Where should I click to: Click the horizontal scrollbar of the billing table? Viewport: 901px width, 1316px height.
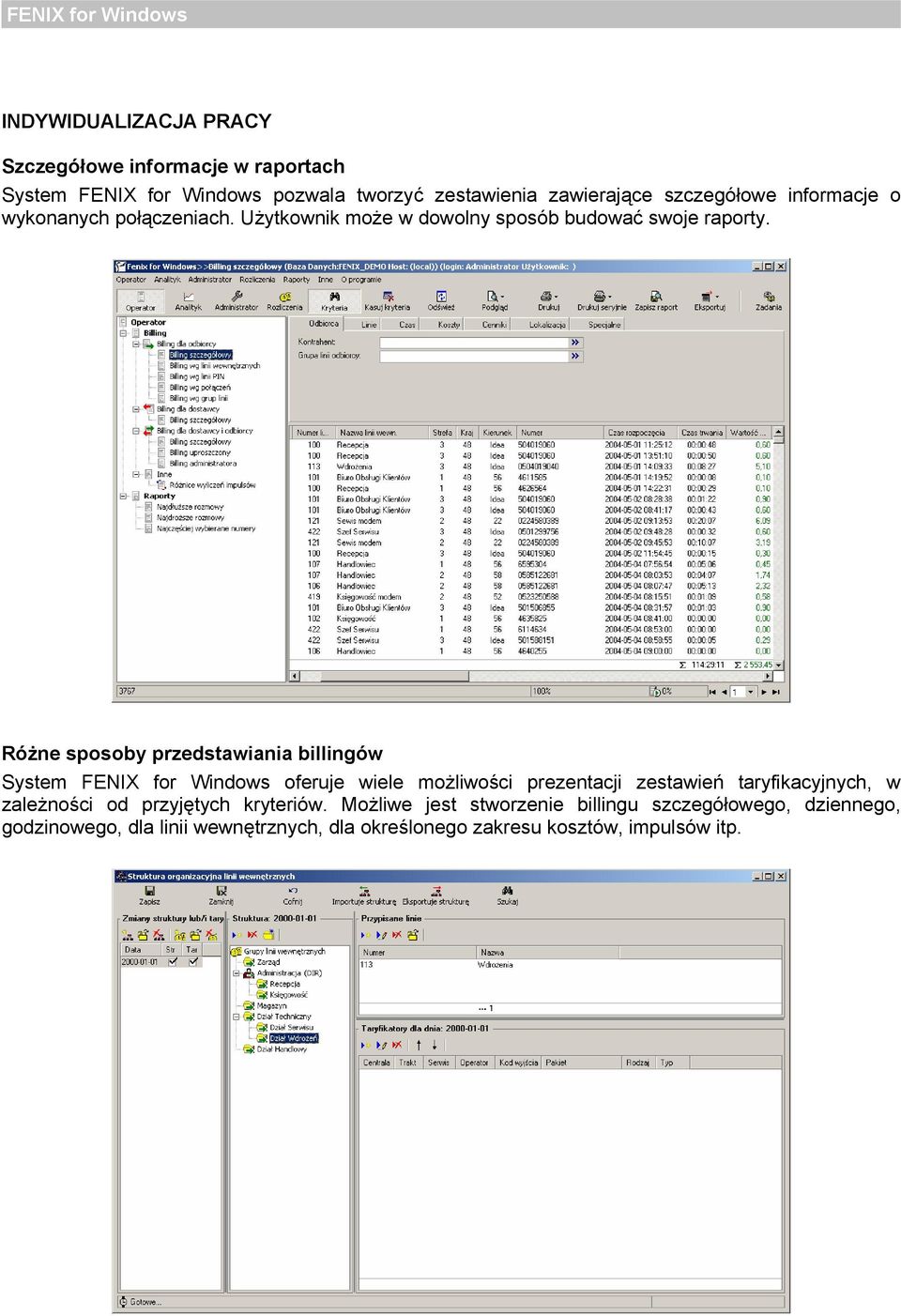click(x=531, y=676)
